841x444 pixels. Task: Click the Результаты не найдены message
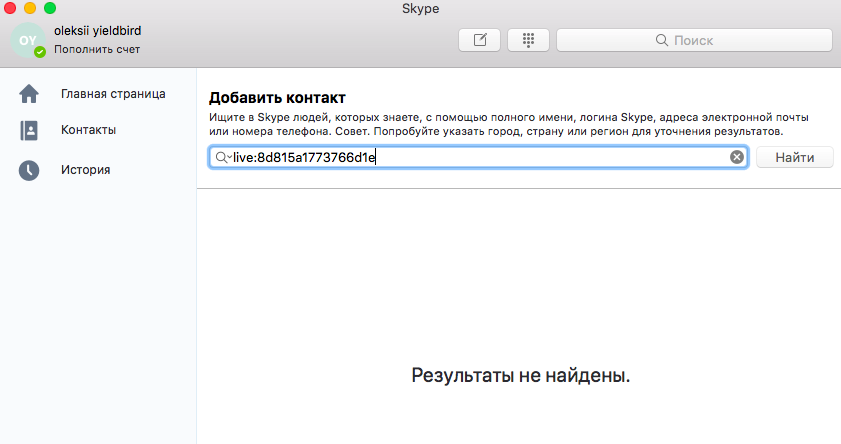point(521,375)
